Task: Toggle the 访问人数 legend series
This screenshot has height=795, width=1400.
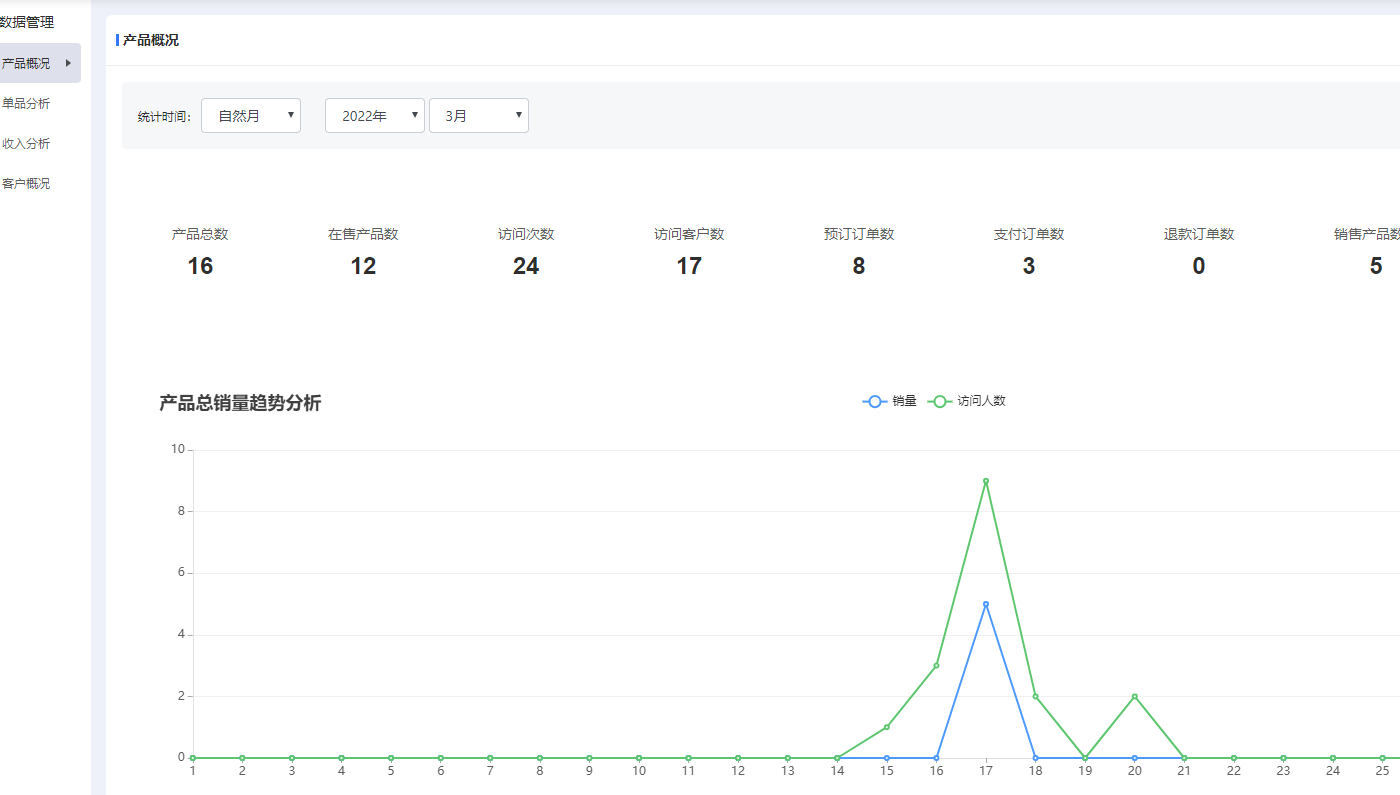Action: [967, 401]
